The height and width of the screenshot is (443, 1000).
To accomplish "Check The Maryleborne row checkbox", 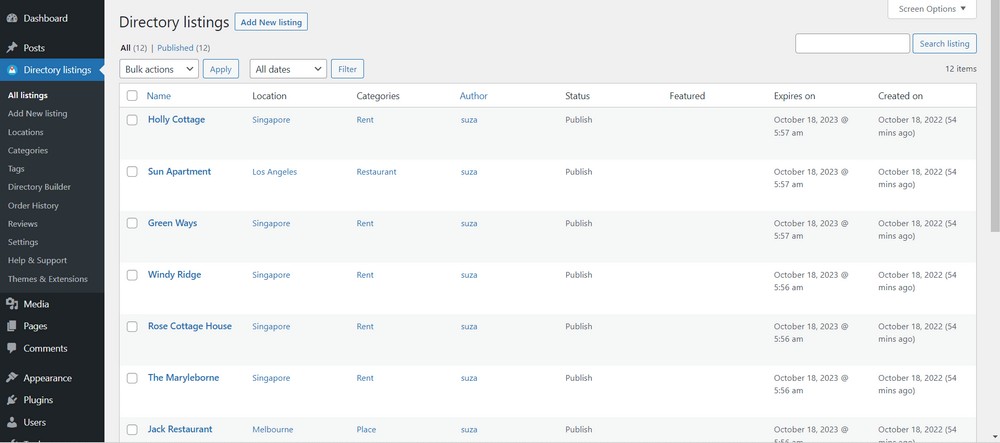I will pos(132,378).
